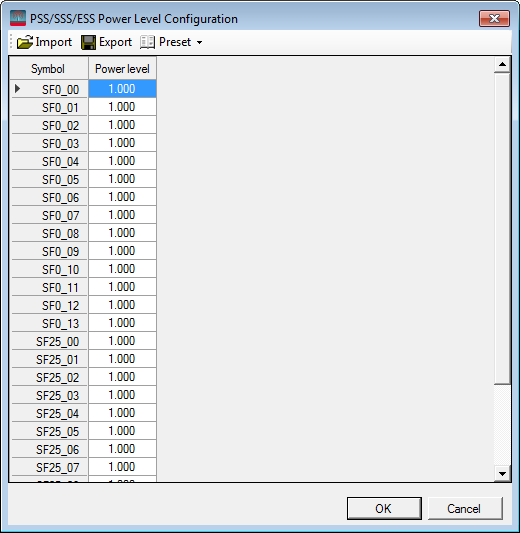Click the scrollbar up arrow
The image size is (520, 533).
click(x=502, y=65)
